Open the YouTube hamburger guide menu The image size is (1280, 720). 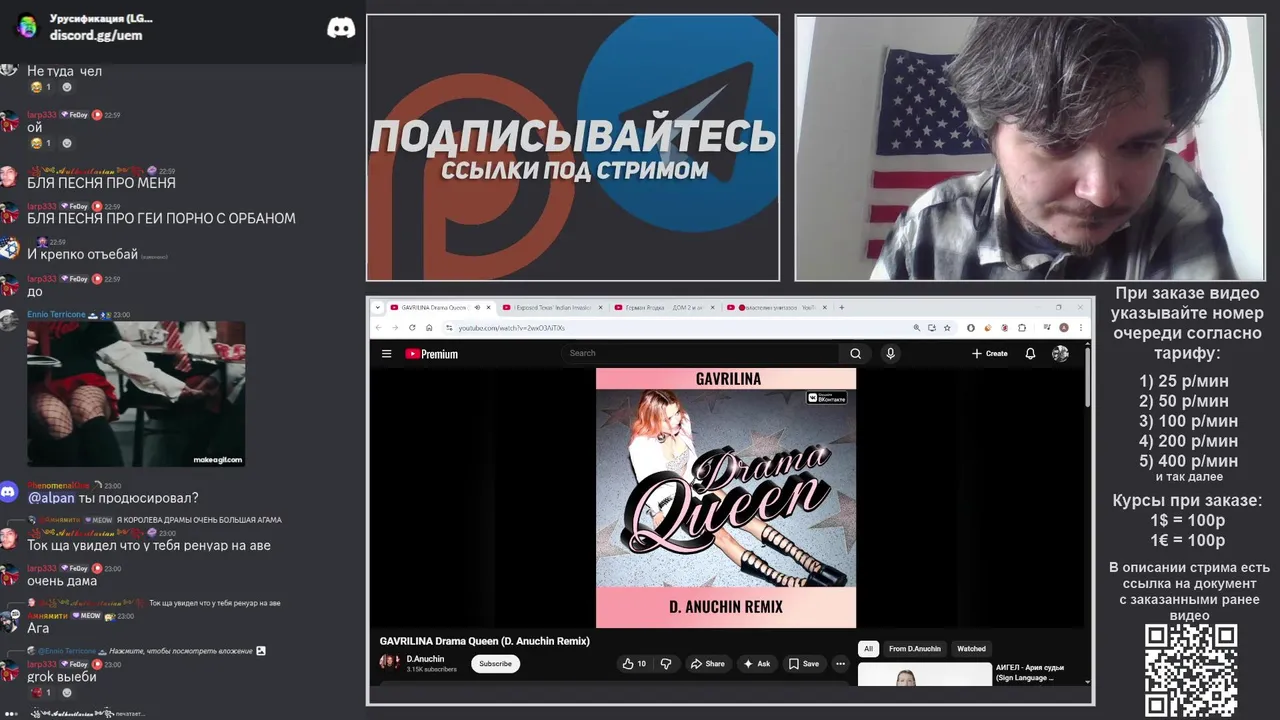[386, 354]
